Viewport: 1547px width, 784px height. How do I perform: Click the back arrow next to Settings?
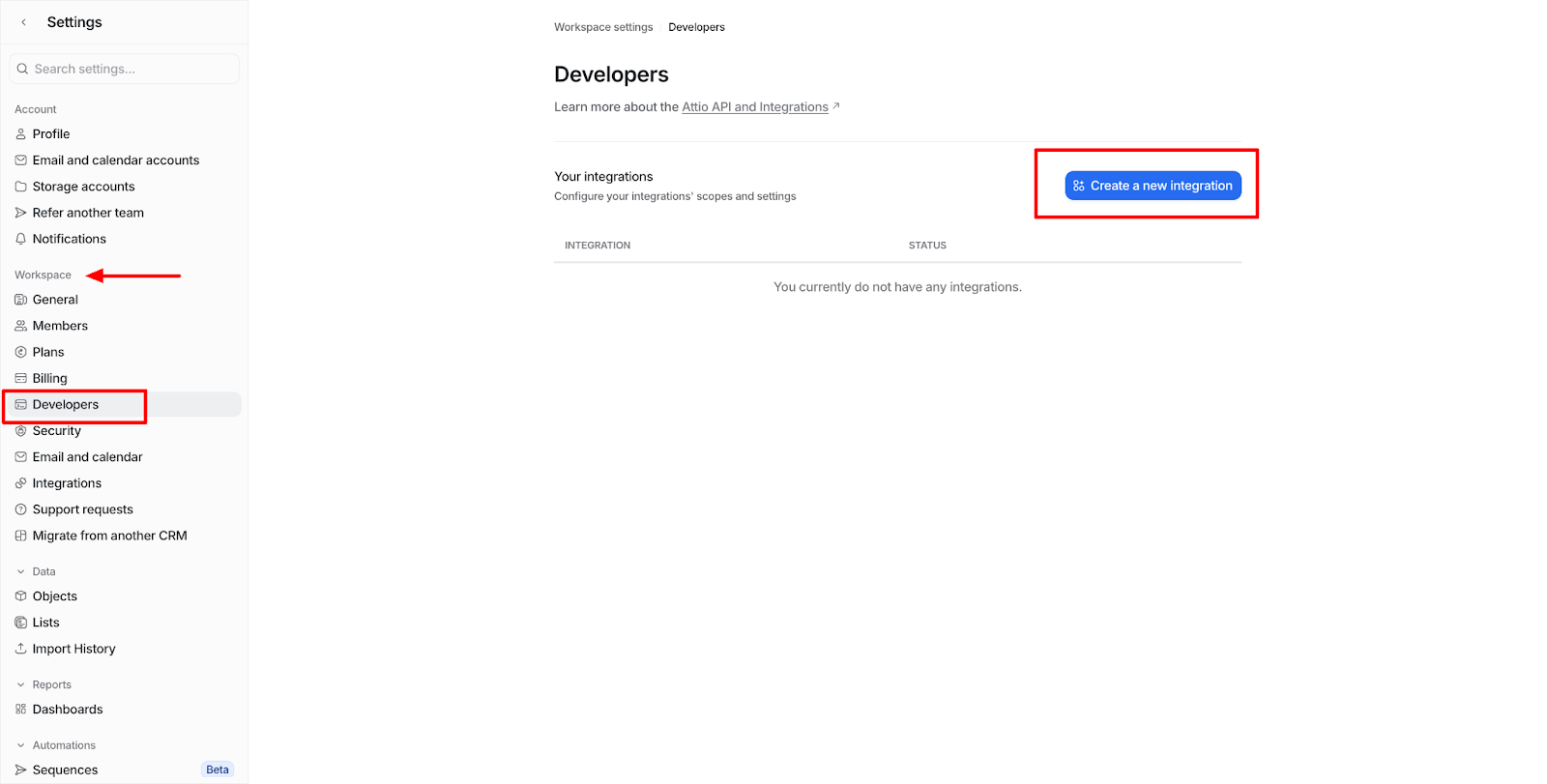(x=24, y=22)
